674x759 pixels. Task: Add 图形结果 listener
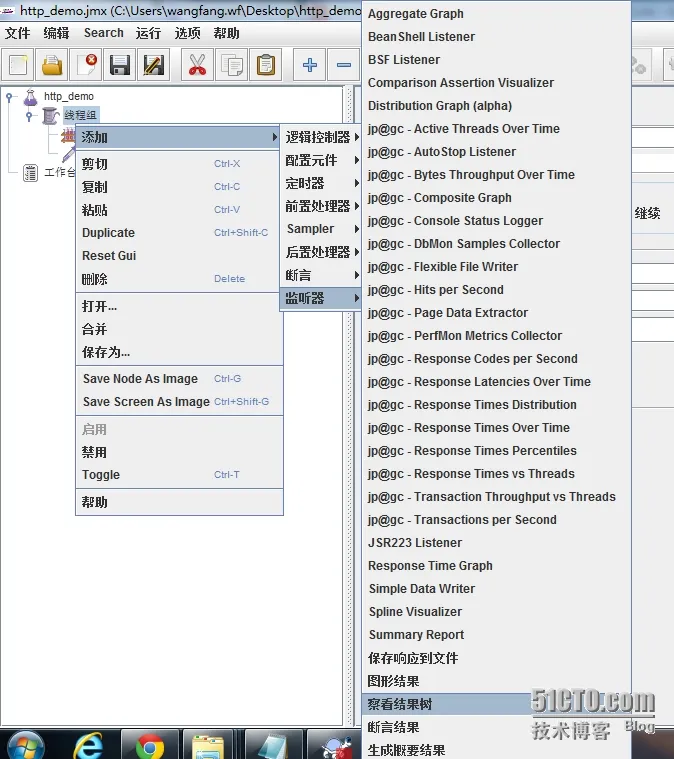point(496,681)
